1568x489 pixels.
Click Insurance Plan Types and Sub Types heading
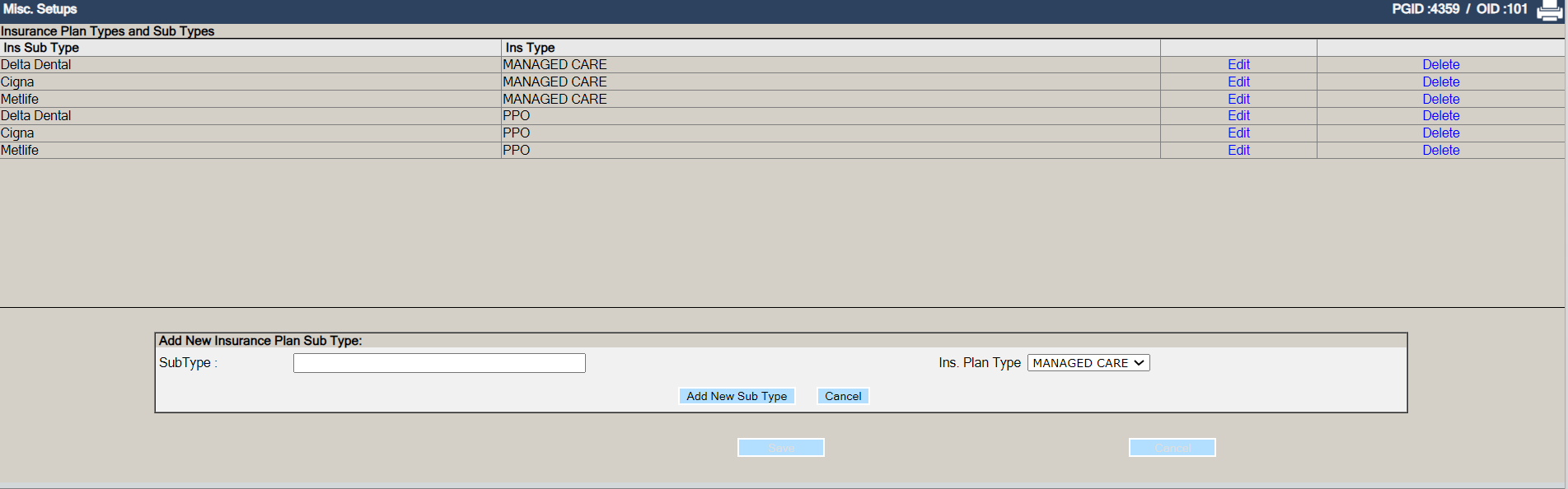pos(108,31)
